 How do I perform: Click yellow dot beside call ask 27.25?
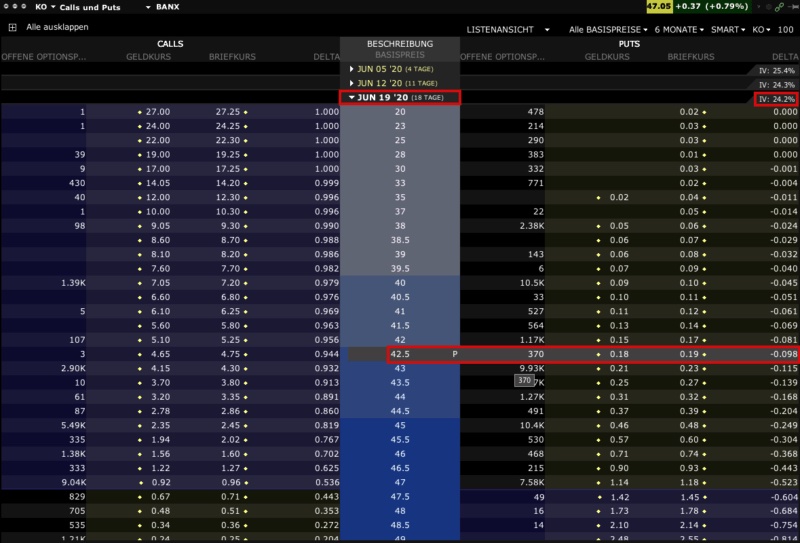(x=245, y=112)
